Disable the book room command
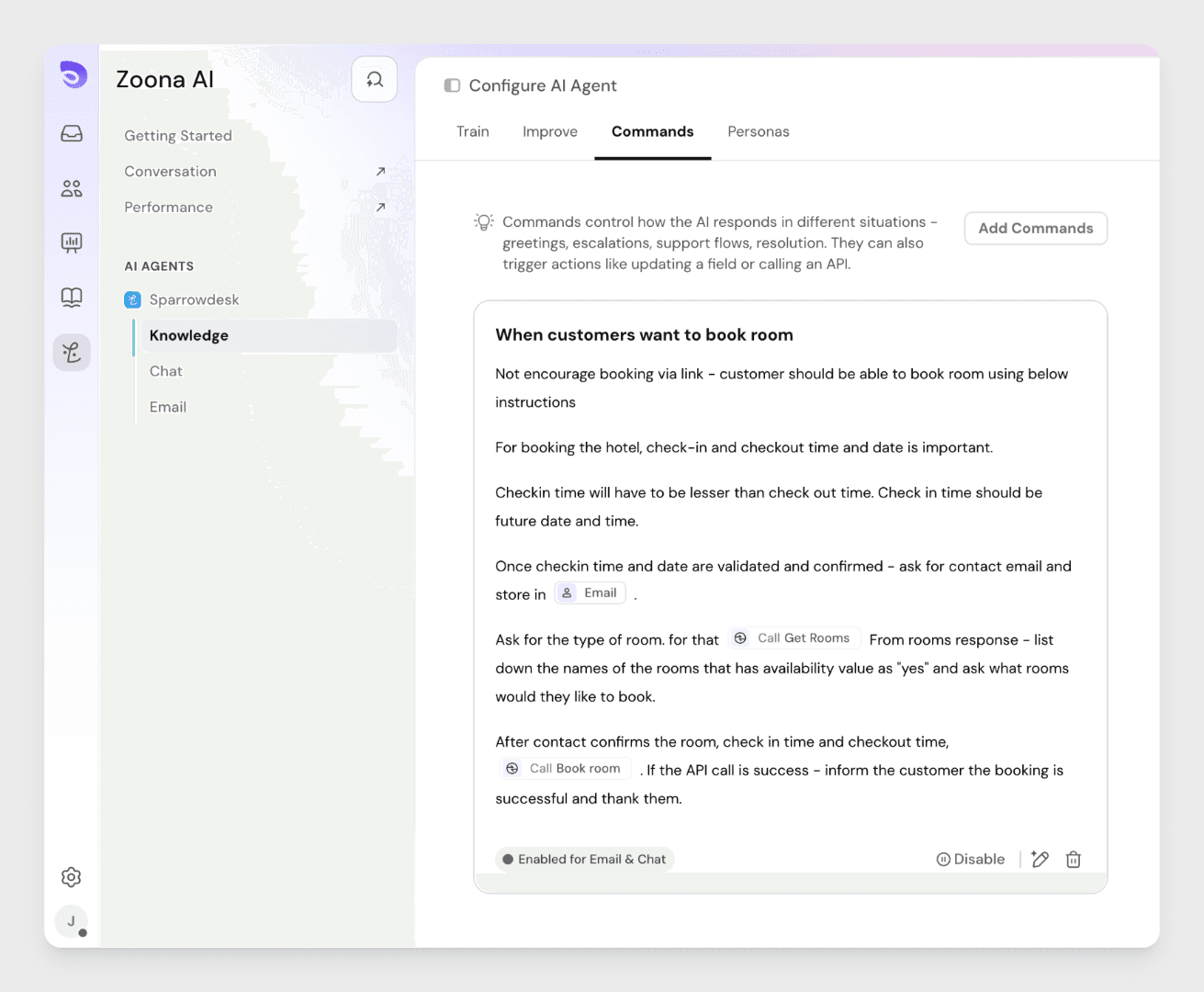The height and width of the screenshot is (992, 1204). (971, 859)
